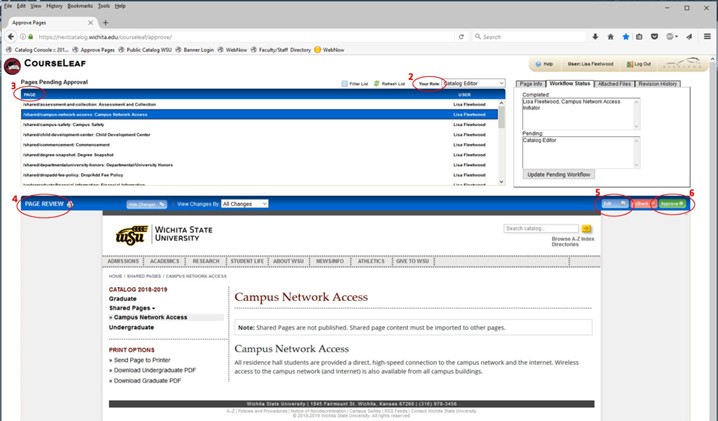Open the Banner Login bookmark
This screenshot has height=421, width=718.
tap(195, 50)
